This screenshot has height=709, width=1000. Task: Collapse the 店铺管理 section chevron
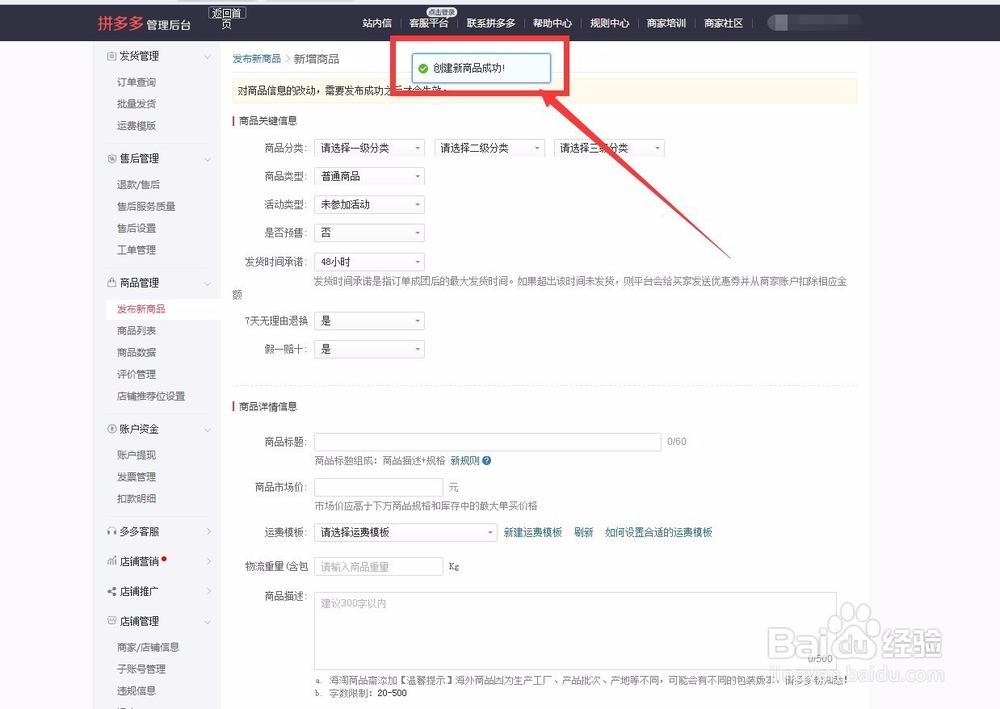[x=207, y=622]
